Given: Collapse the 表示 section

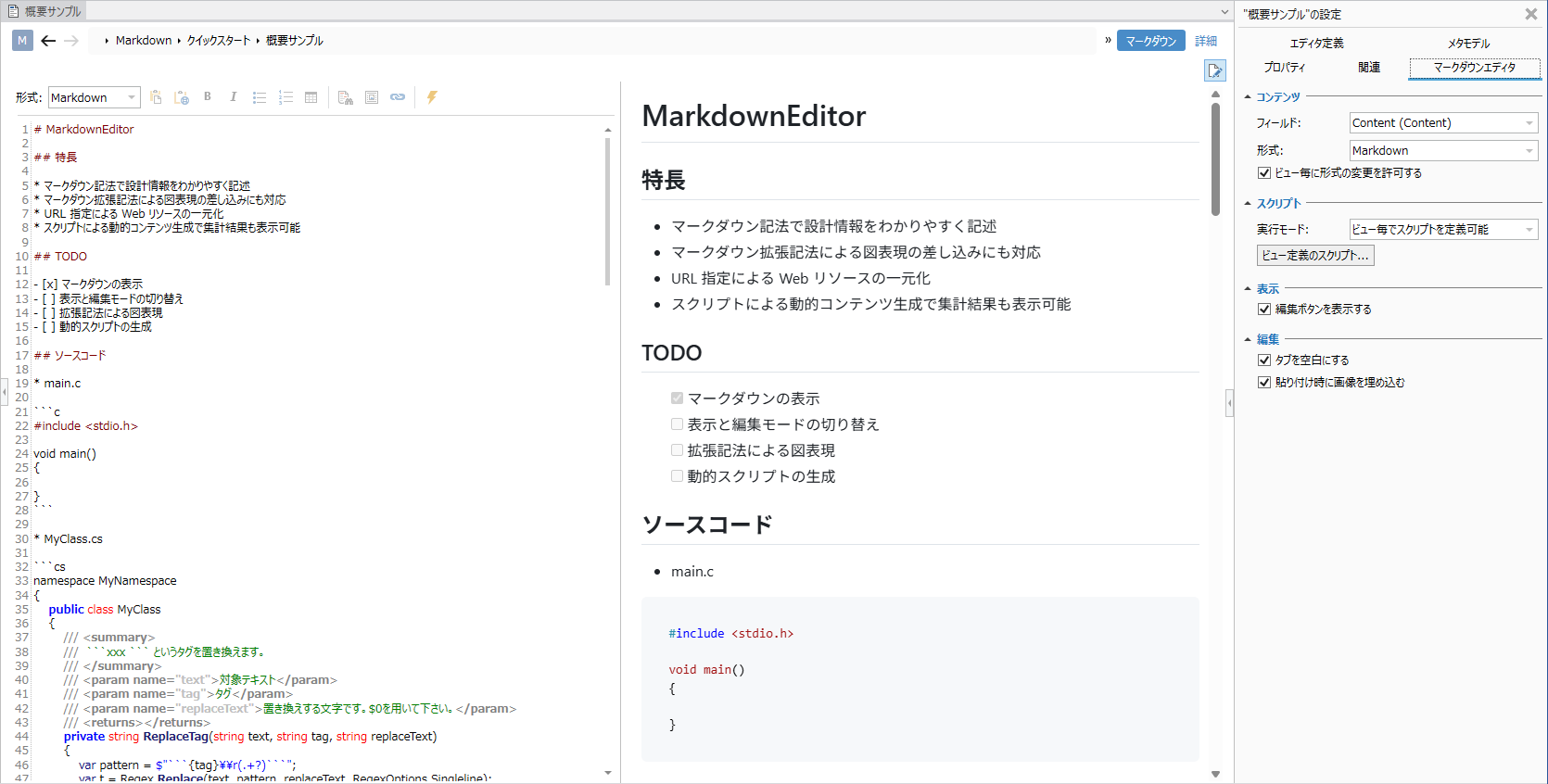Looking at the screenshot, I should pyautogui.click(x=1248, y=289).
